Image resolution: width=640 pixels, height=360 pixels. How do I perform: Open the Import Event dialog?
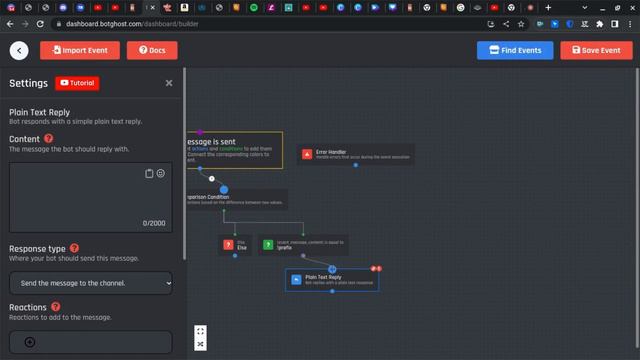[x=80, y=50]
